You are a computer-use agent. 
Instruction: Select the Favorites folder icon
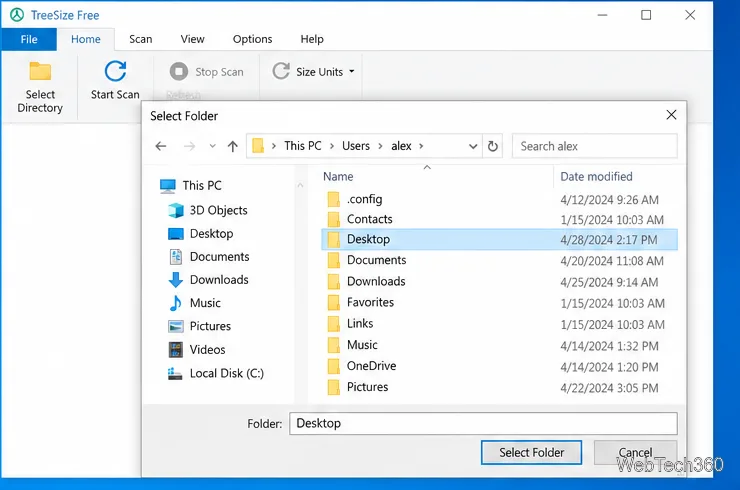tap(334, 302)
